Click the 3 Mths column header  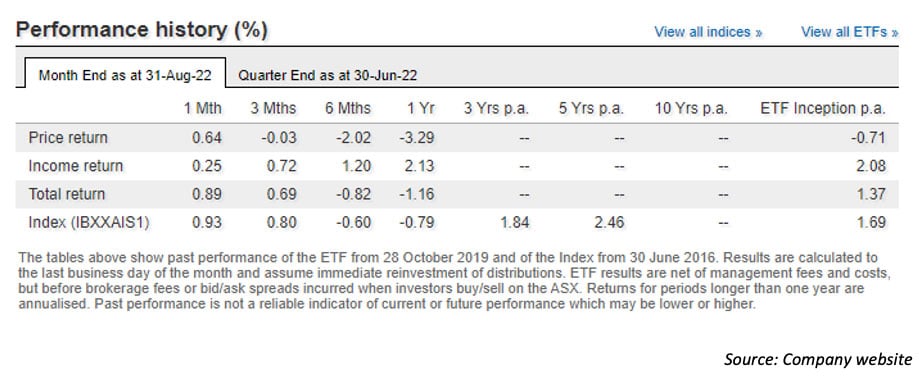coord(274,108)
